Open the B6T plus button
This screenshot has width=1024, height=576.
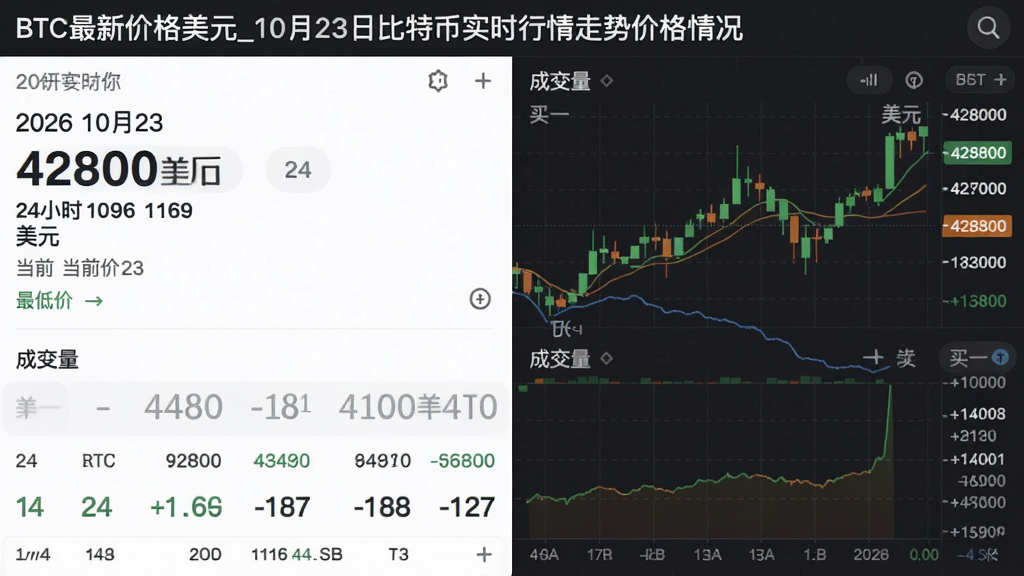[980, 80]
